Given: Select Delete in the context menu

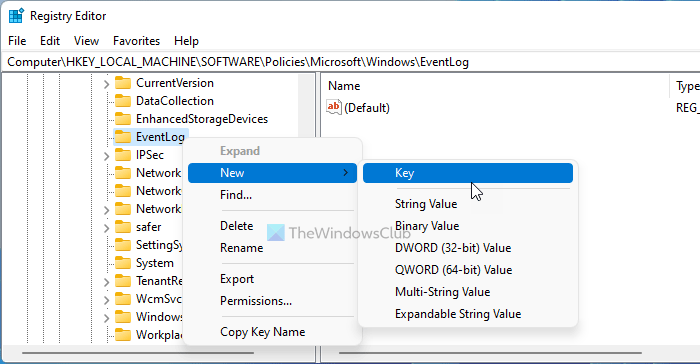Looking at the screenshot, I should pos(272,226).
